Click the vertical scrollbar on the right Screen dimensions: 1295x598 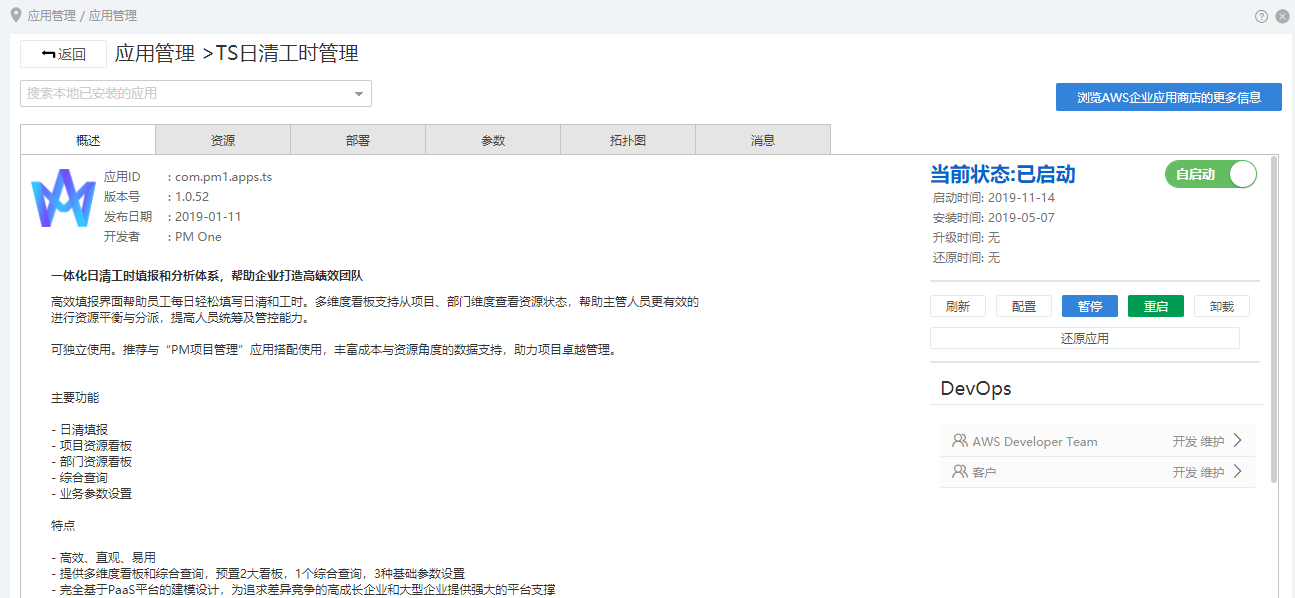coord(1273,320)
